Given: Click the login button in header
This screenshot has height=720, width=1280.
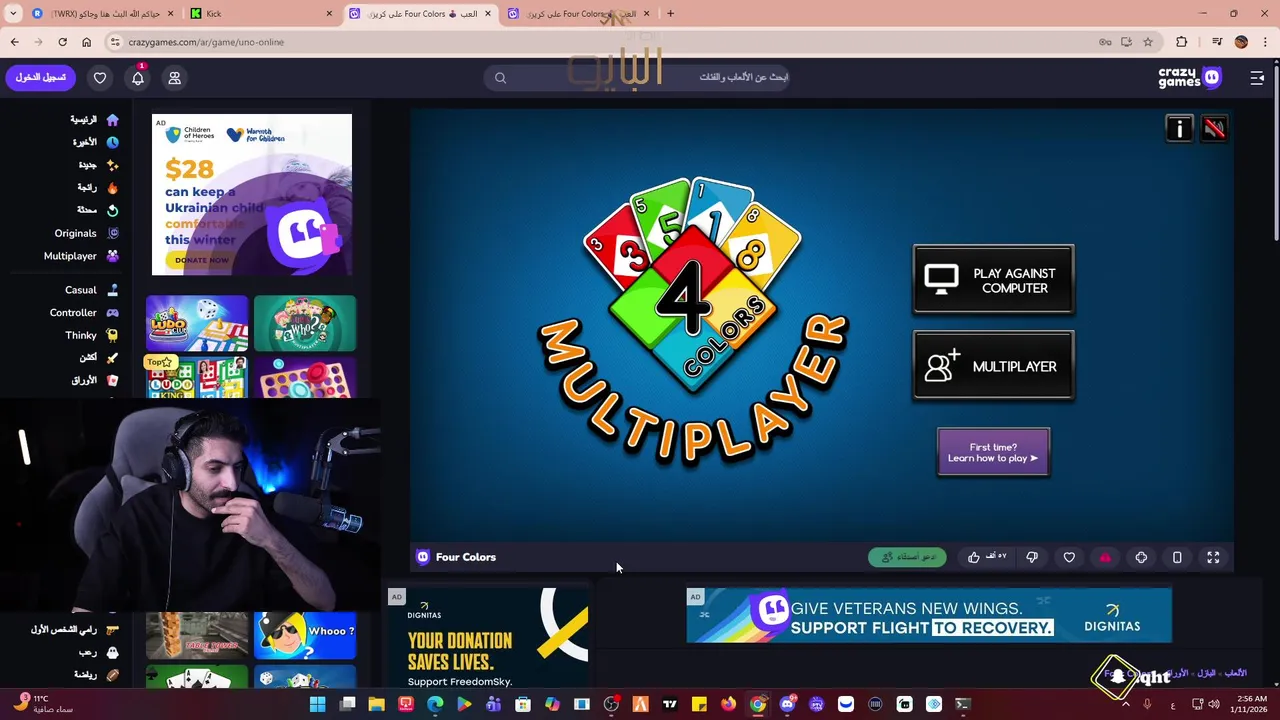Looking at the screenshot, I should click(x=40, y=77).
